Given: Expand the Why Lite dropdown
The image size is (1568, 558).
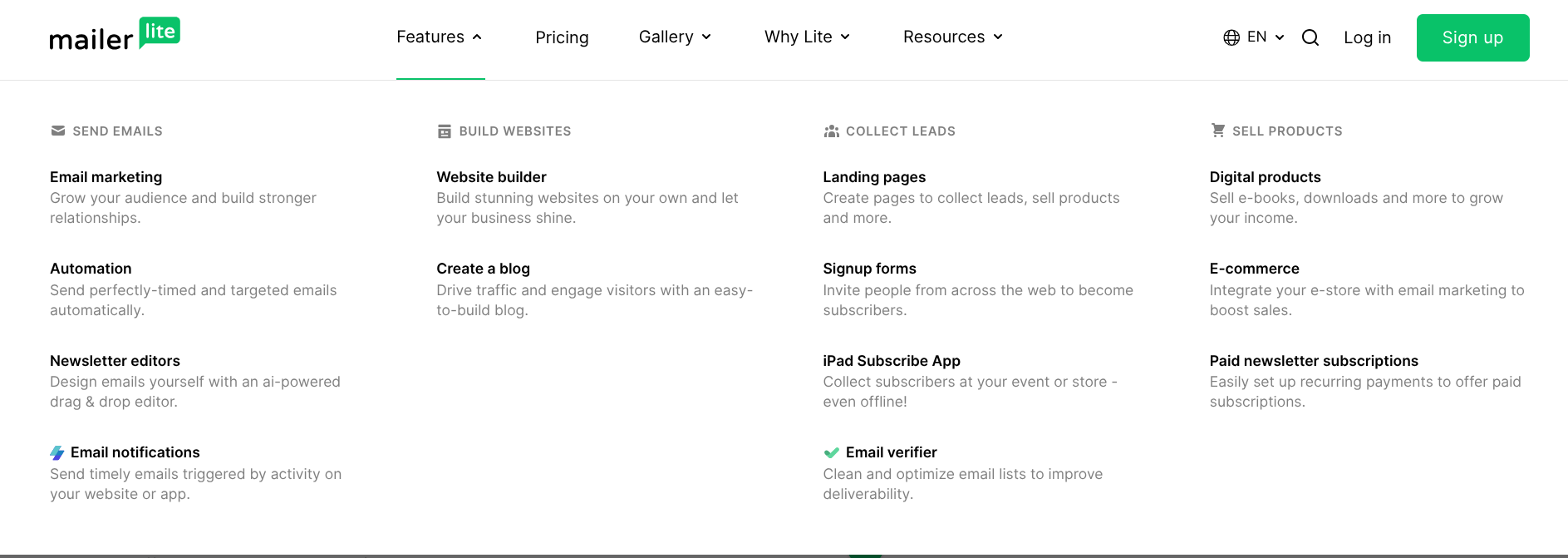Looking at the screenshot, I should click(x=807, y=37).
